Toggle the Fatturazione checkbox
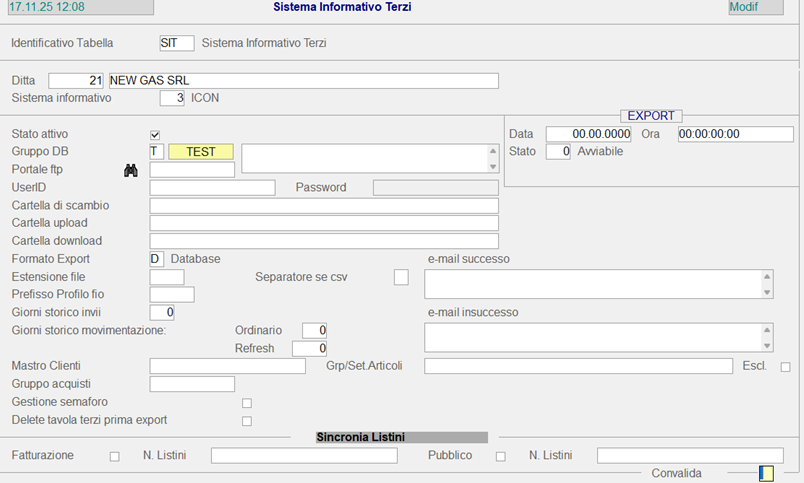804x483 pixels. [x=114, y=457]
